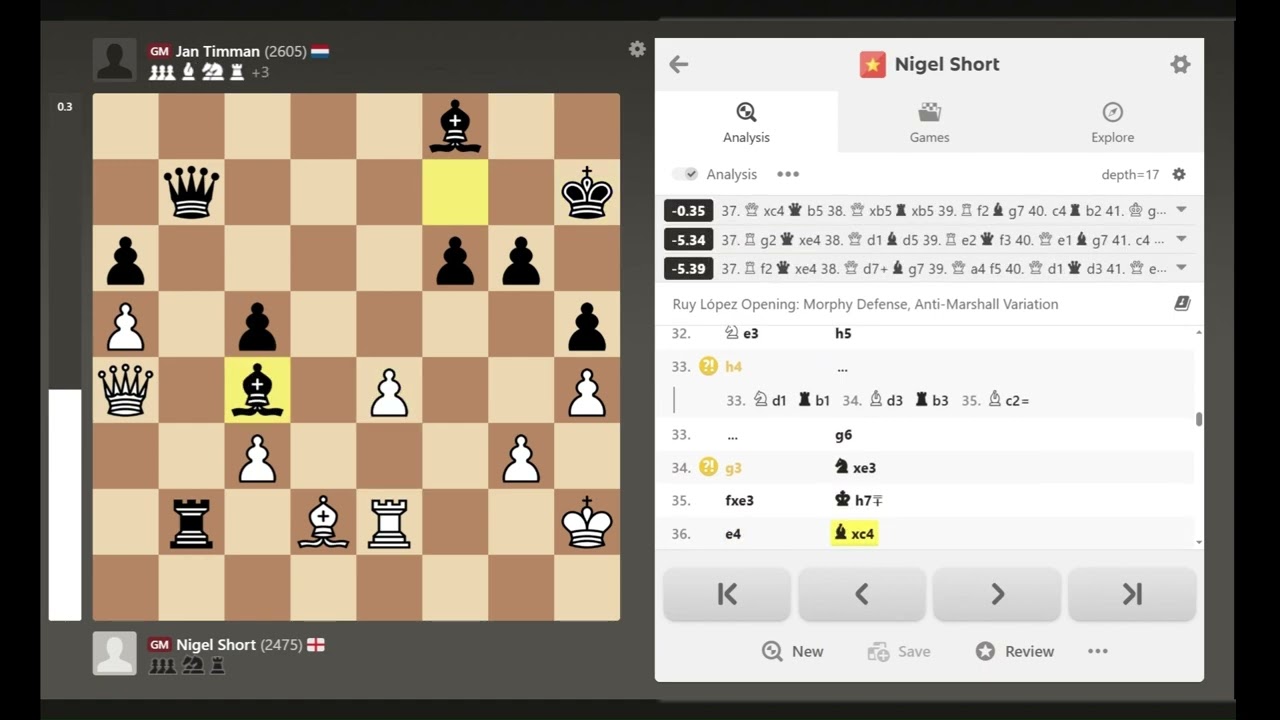
Task: Open board settings gear above the chessboard
Action: pyautogui.click(x=637, y=49)
